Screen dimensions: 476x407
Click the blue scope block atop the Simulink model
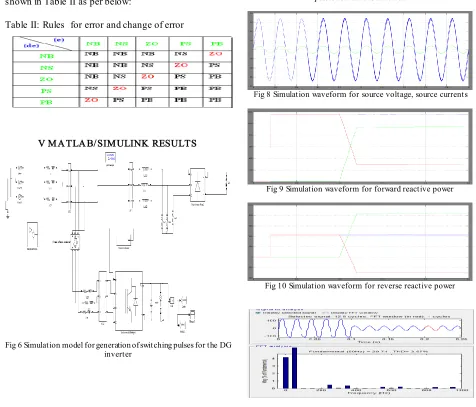(x=110, y=157)
